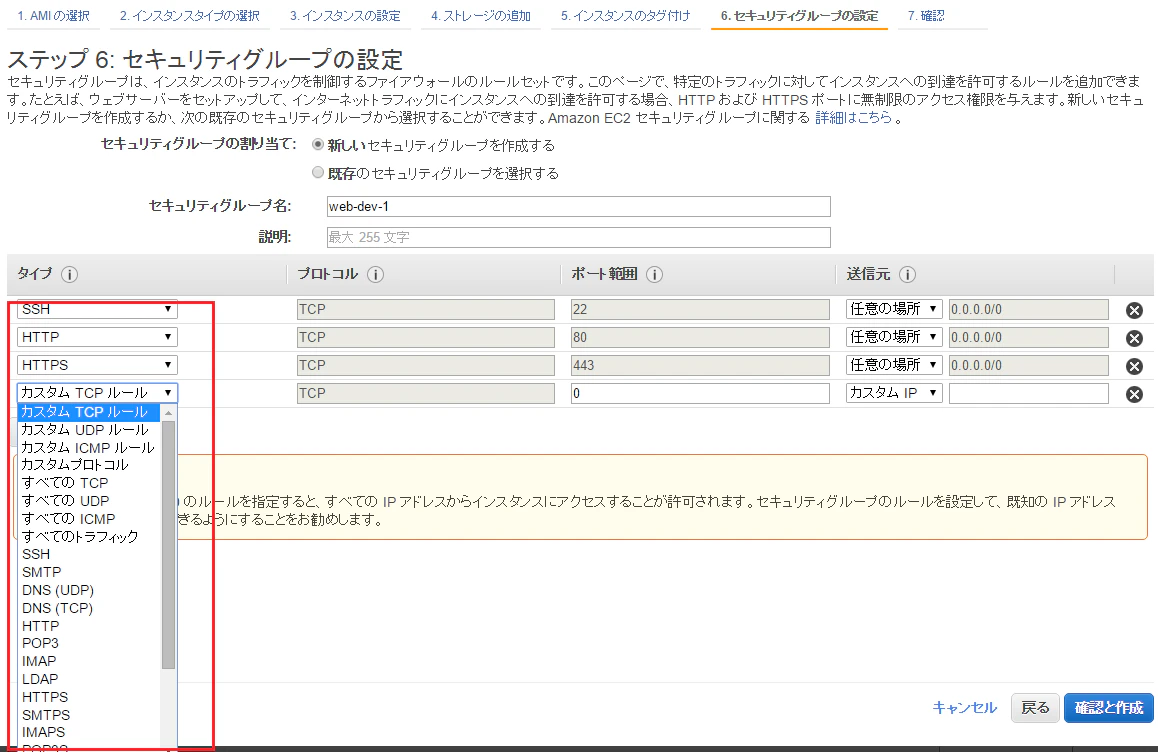1158x752 pixels.
Task: Choose カスタム ICMP ルール from list
Action: pyautogui.click(x=89, y=448)
